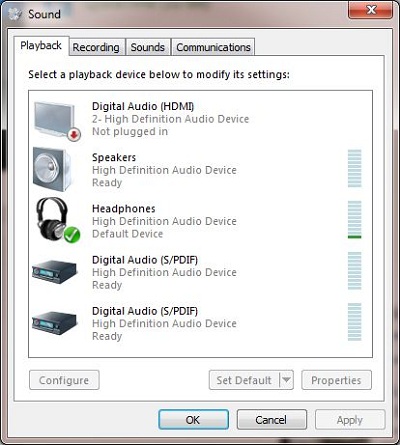This screenshot has height=445, width=400.
Task: Click the Properties button
Action: click(336, 380)
